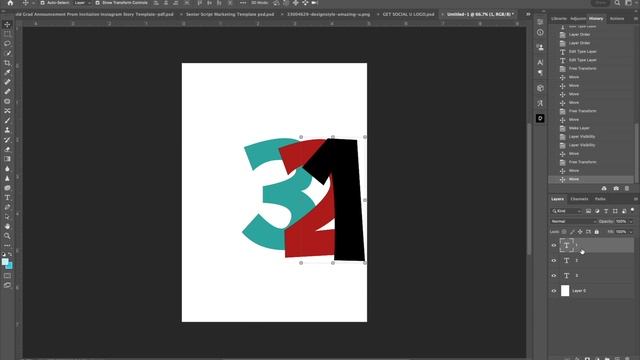The height and width of the screenshot is (360, 640).
Task: Go to the Home screen icon
Action: pyautogui.click(x=10, y=3)
